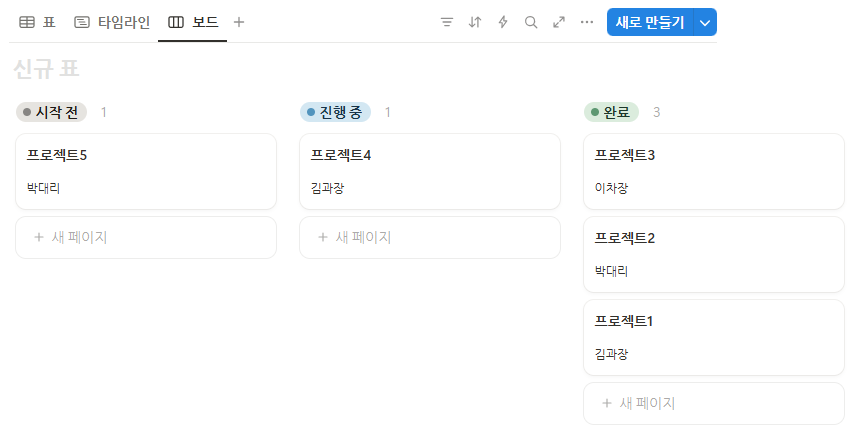Viewport: 859px width, 435px height.
Task: Add 새 페이지 under 완료 column
Action: click(x=714, y=403)
